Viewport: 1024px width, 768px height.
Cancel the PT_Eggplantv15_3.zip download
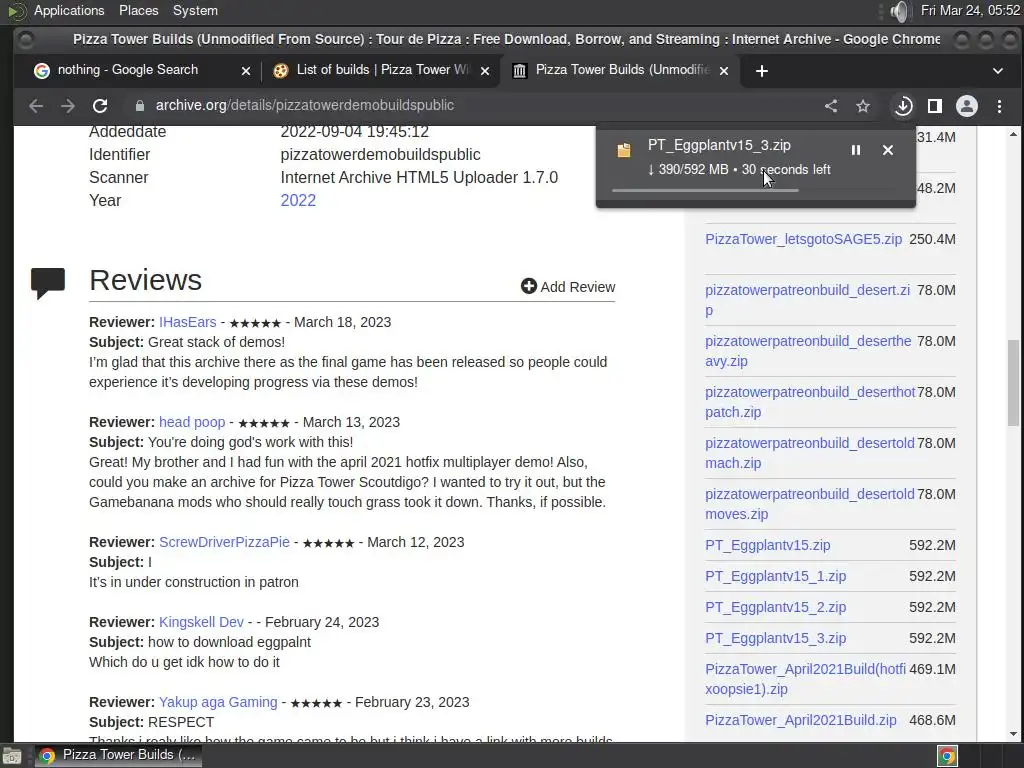click(888, 150)
